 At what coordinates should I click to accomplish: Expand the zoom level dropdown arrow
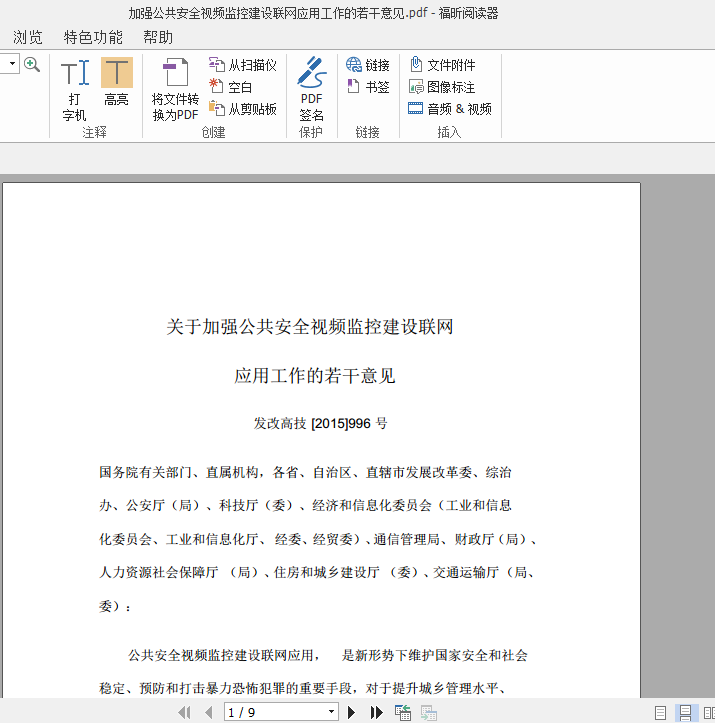coord(11,64)
